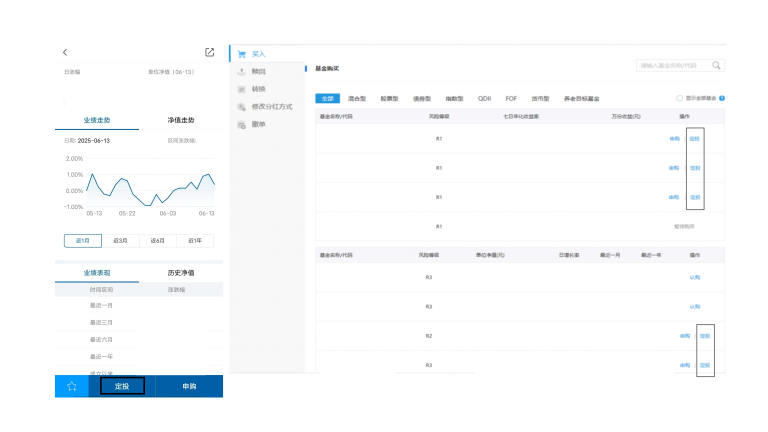Image resolution: width=768 pixels, height=432 pixels.
Task: Tap the star favorite icon in the bottom bar
Action: (72, 386)
